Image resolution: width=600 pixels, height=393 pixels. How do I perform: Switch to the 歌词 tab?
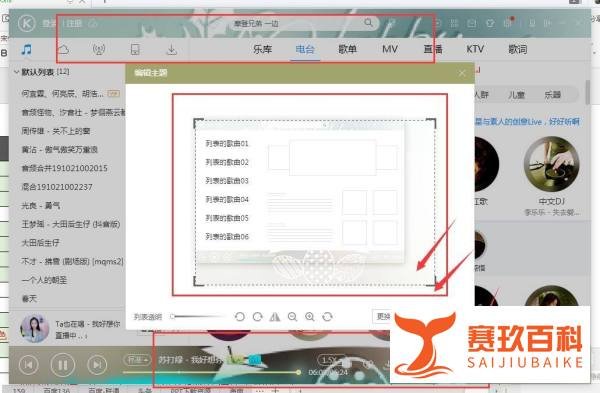518,49
